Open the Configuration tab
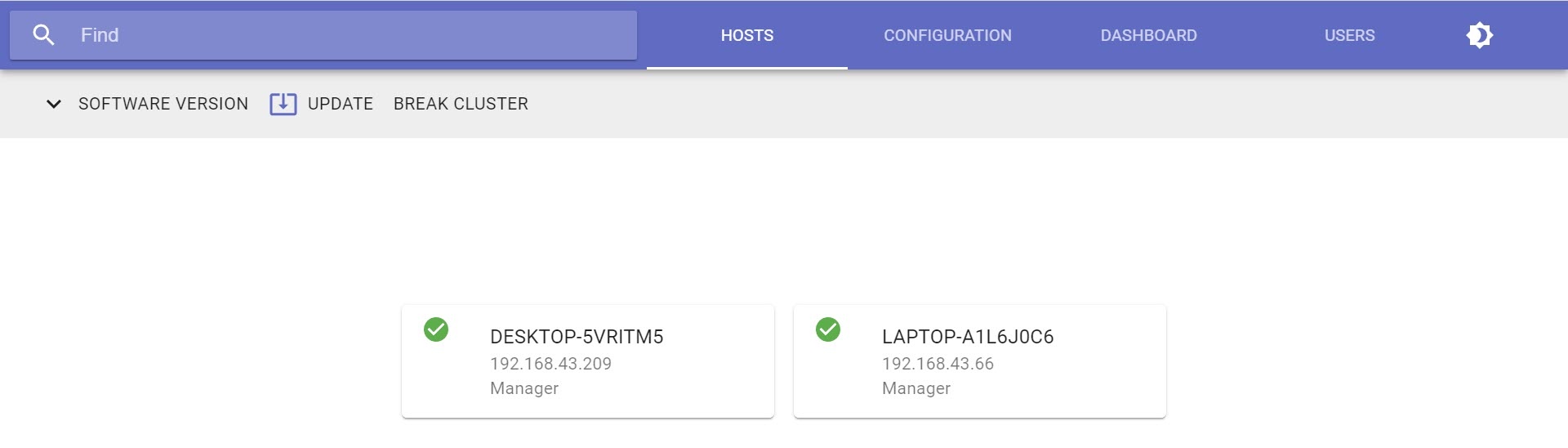 (x=947, y=35)
